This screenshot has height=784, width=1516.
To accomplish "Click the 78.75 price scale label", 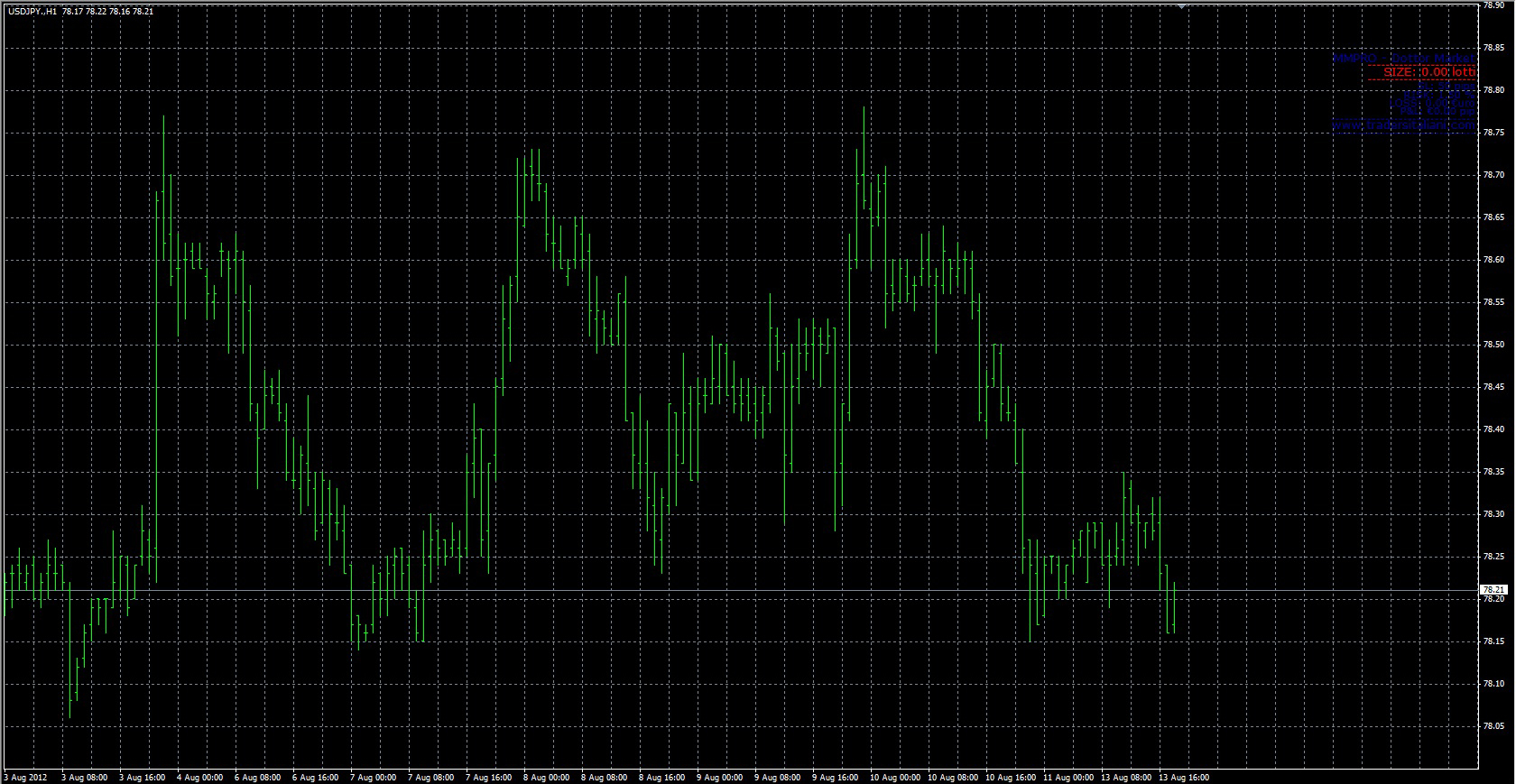I will pyautogui.click(x=1493, y=133).
